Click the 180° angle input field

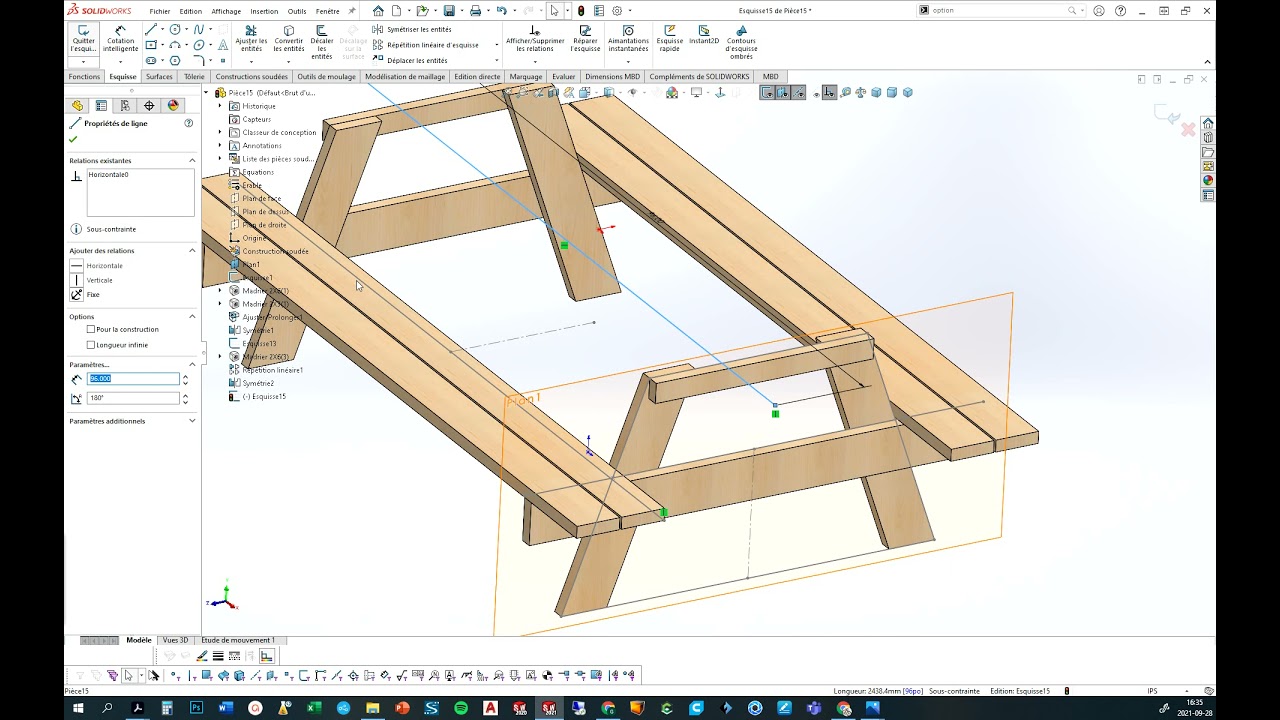pos(133,398)
